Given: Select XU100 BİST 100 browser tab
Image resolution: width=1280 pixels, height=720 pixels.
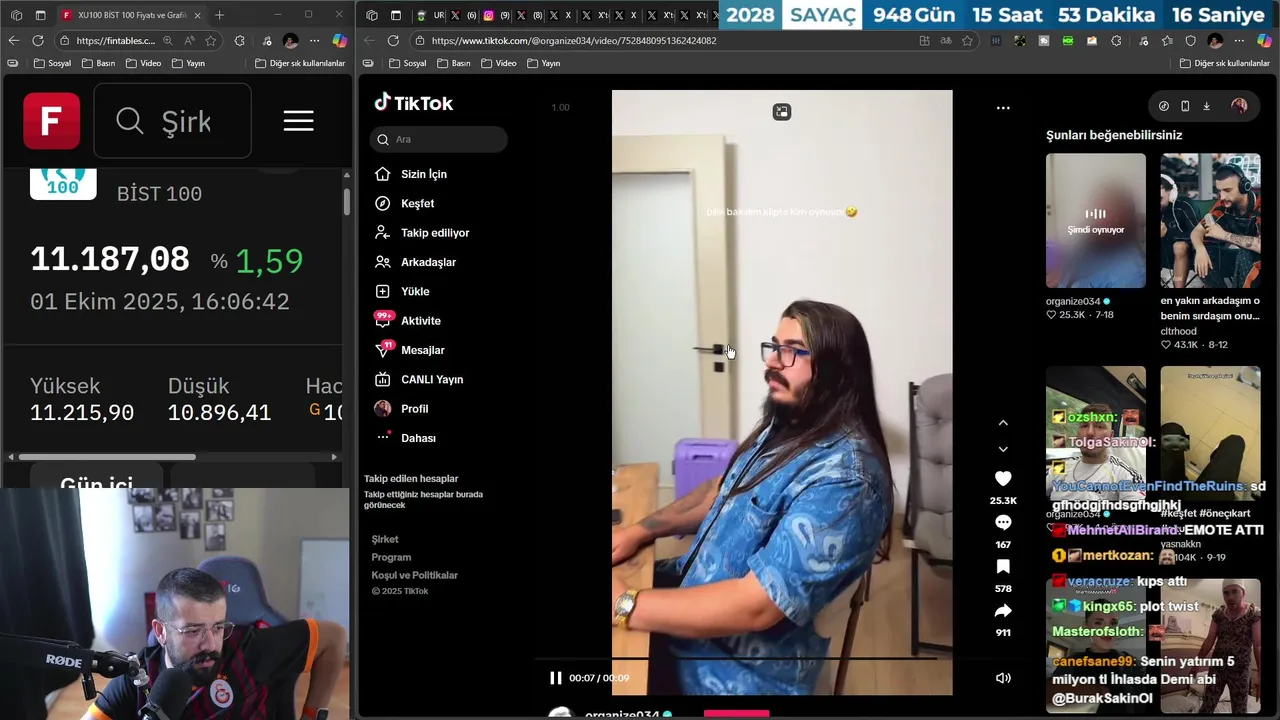Looking at the screenshot, I should click(x=131, y=15).
